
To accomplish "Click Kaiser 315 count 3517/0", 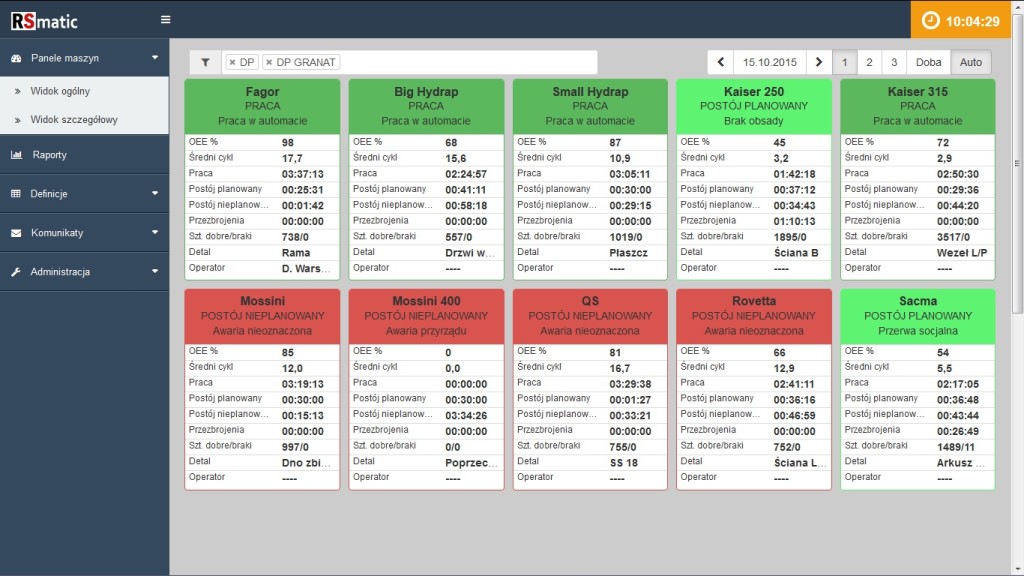I will (x=953, y=237).
